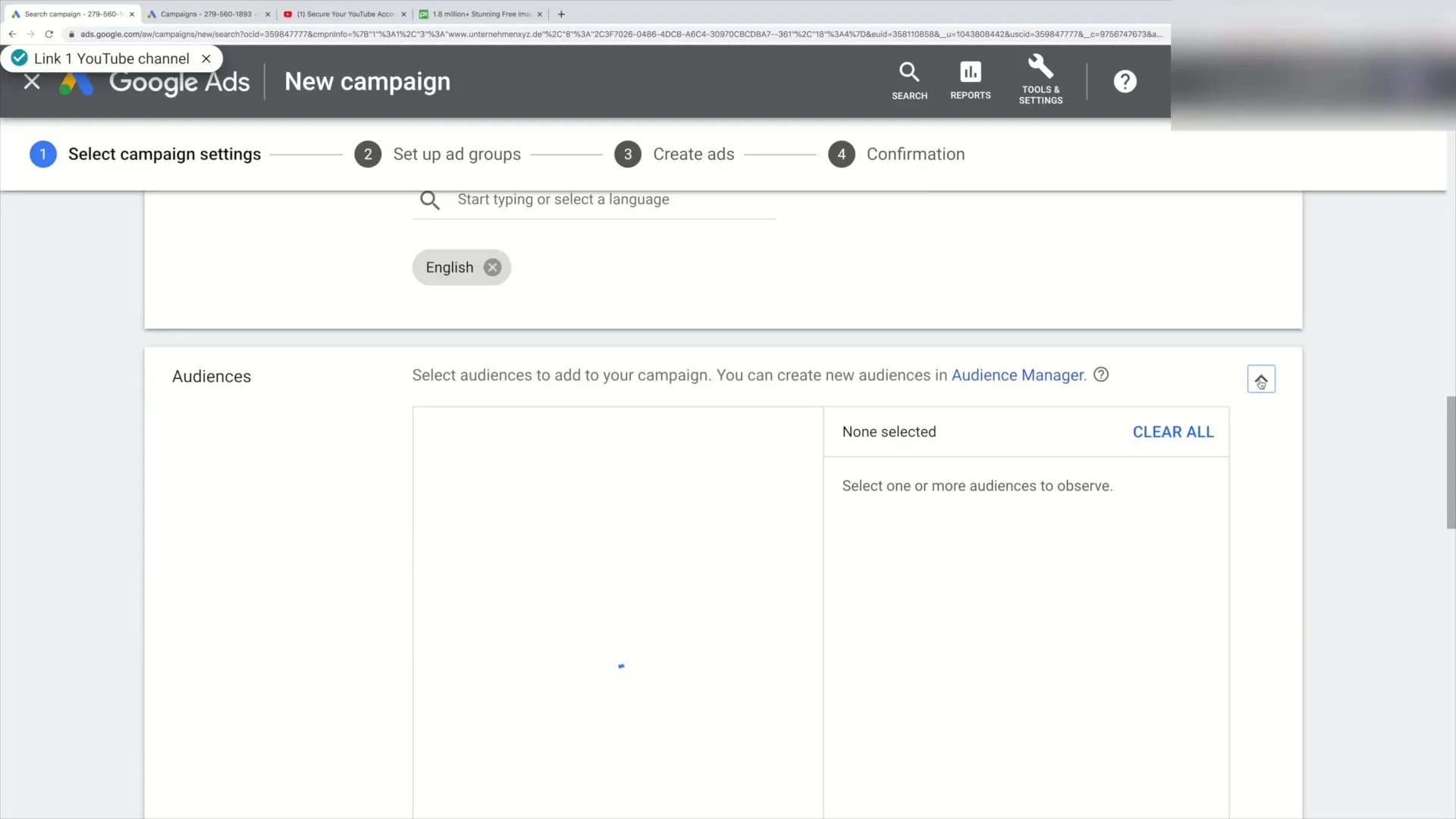The width and height of the screenshot is (1456, 819).
Task: Click the None selected label
Action: click(x=889, y=432)
